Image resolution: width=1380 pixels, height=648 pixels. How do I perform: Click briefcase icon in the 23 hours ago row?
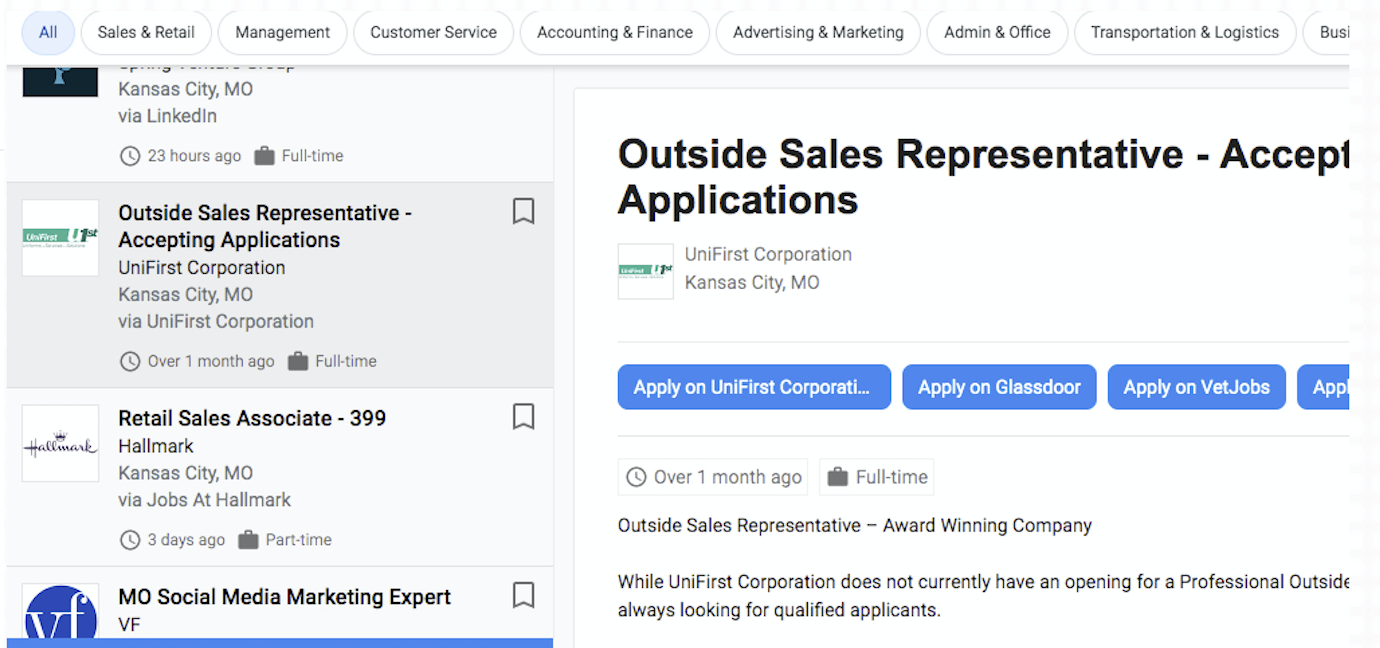tap(264, 156)
